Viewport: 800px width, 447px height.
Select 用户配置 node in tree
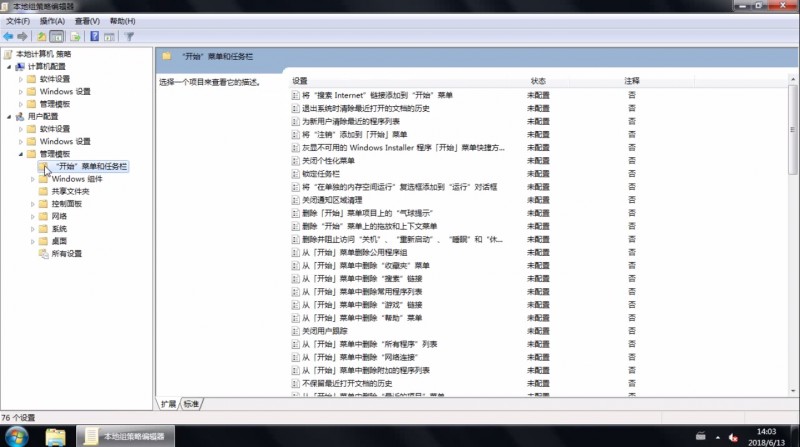point(43,116)
